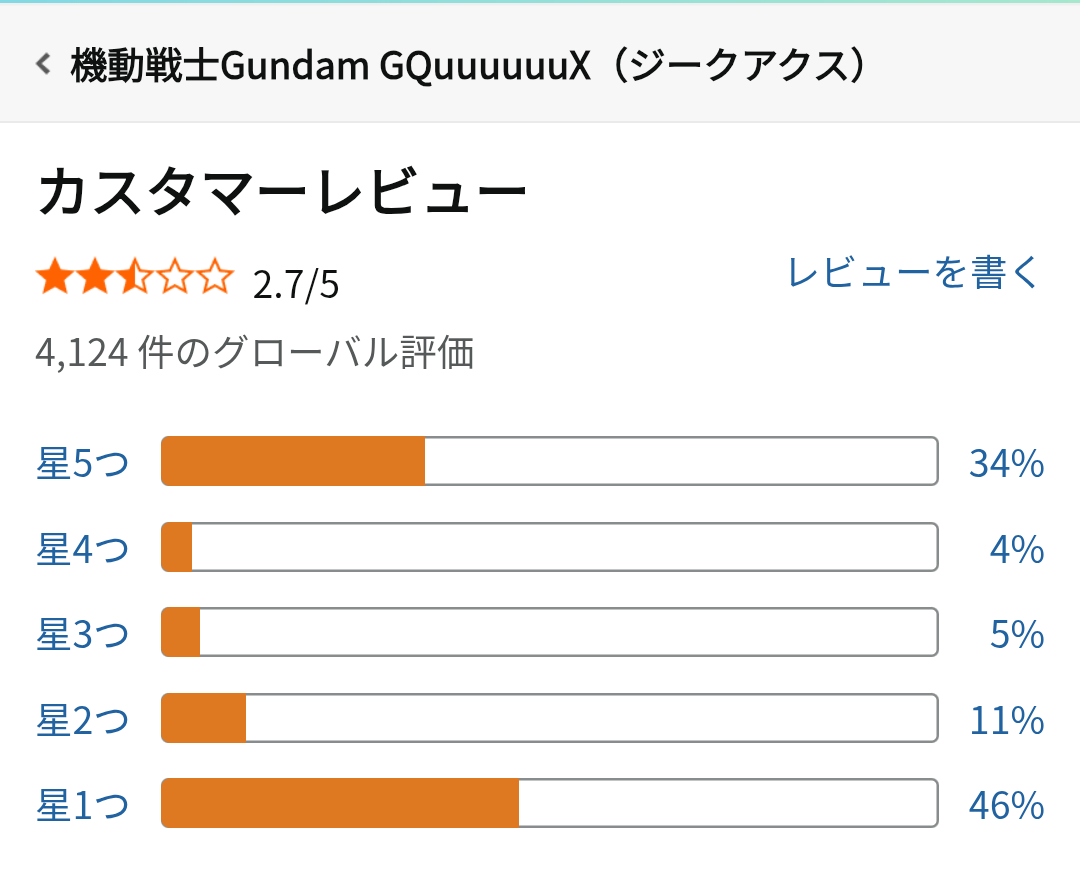Image resolution: width=1080 pixels, height=872 pixels.
Task: Click the 4-star histogram bar
Action: coord(549,547)
